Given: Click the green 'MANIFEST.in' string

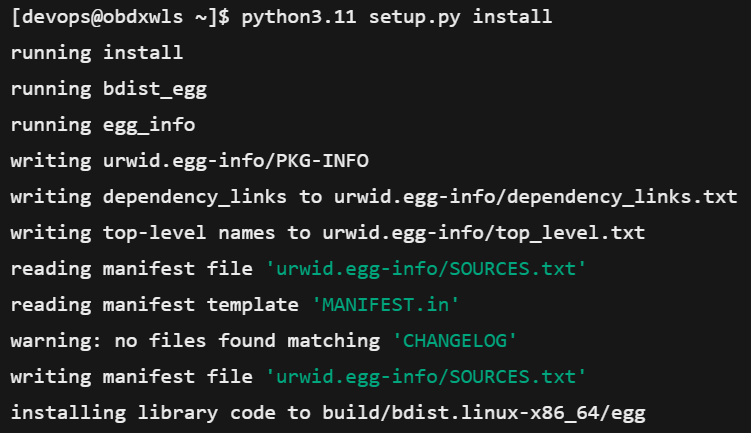Looking at the screenshot, I should tap(384, 305).
